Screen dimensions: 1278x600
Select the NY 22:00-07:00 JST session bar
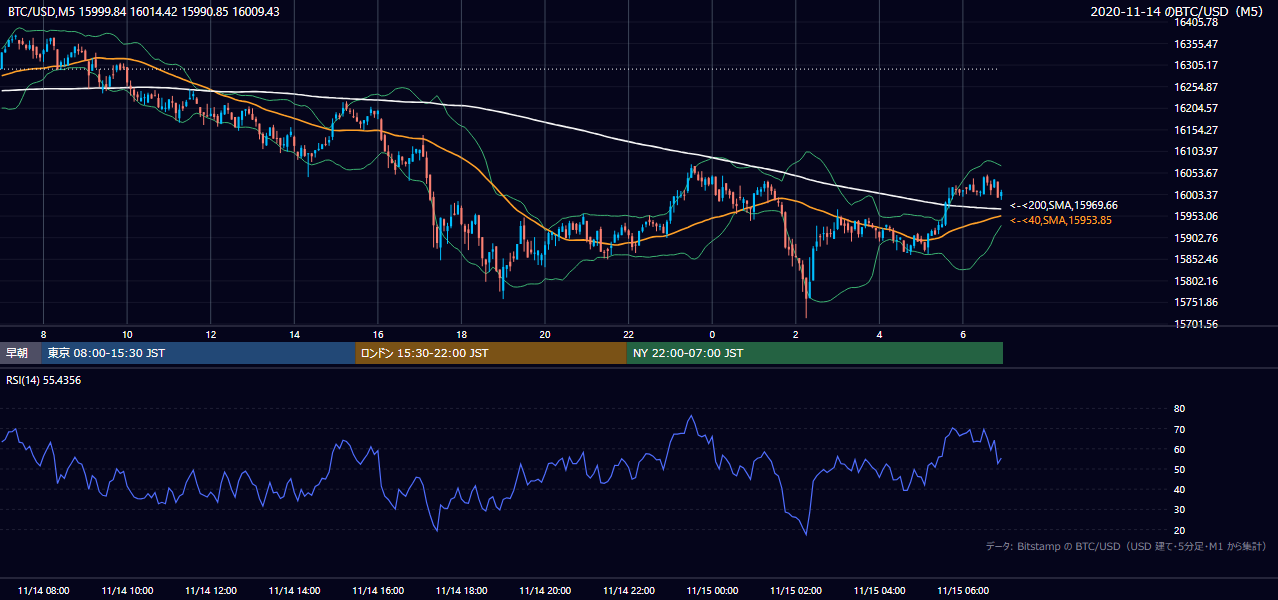815,353
